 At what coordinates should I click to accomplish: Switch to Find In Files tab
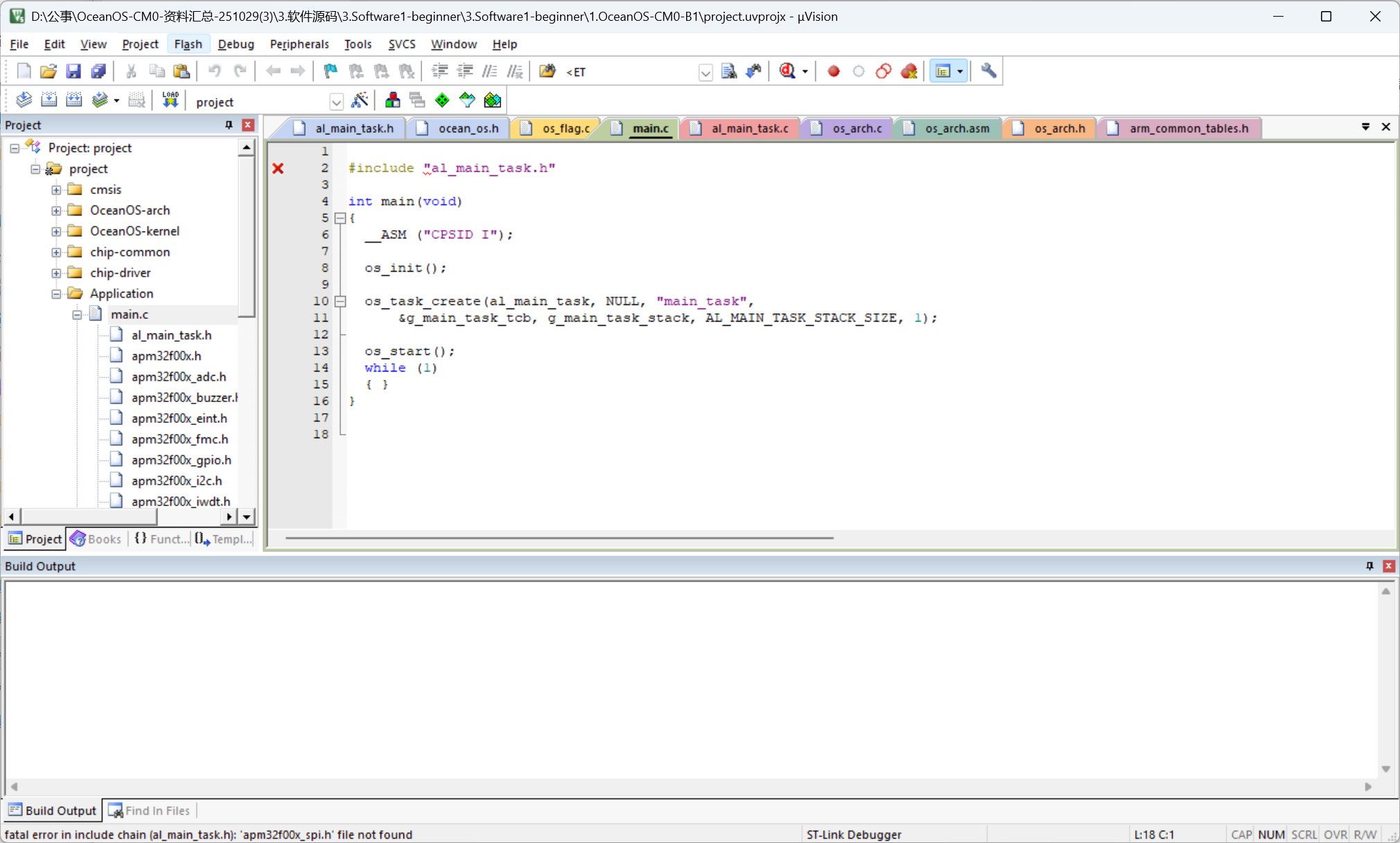pyautogui.click(x=150, y=810)
